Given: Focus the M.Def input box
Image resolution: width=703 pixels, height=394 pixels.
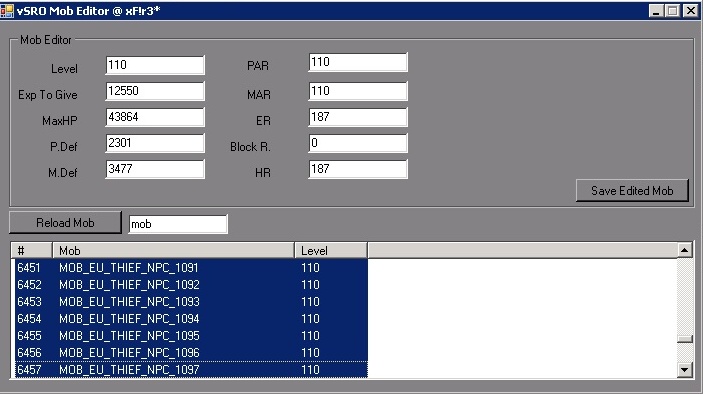Looking at the screenshot, I should 155,169.
